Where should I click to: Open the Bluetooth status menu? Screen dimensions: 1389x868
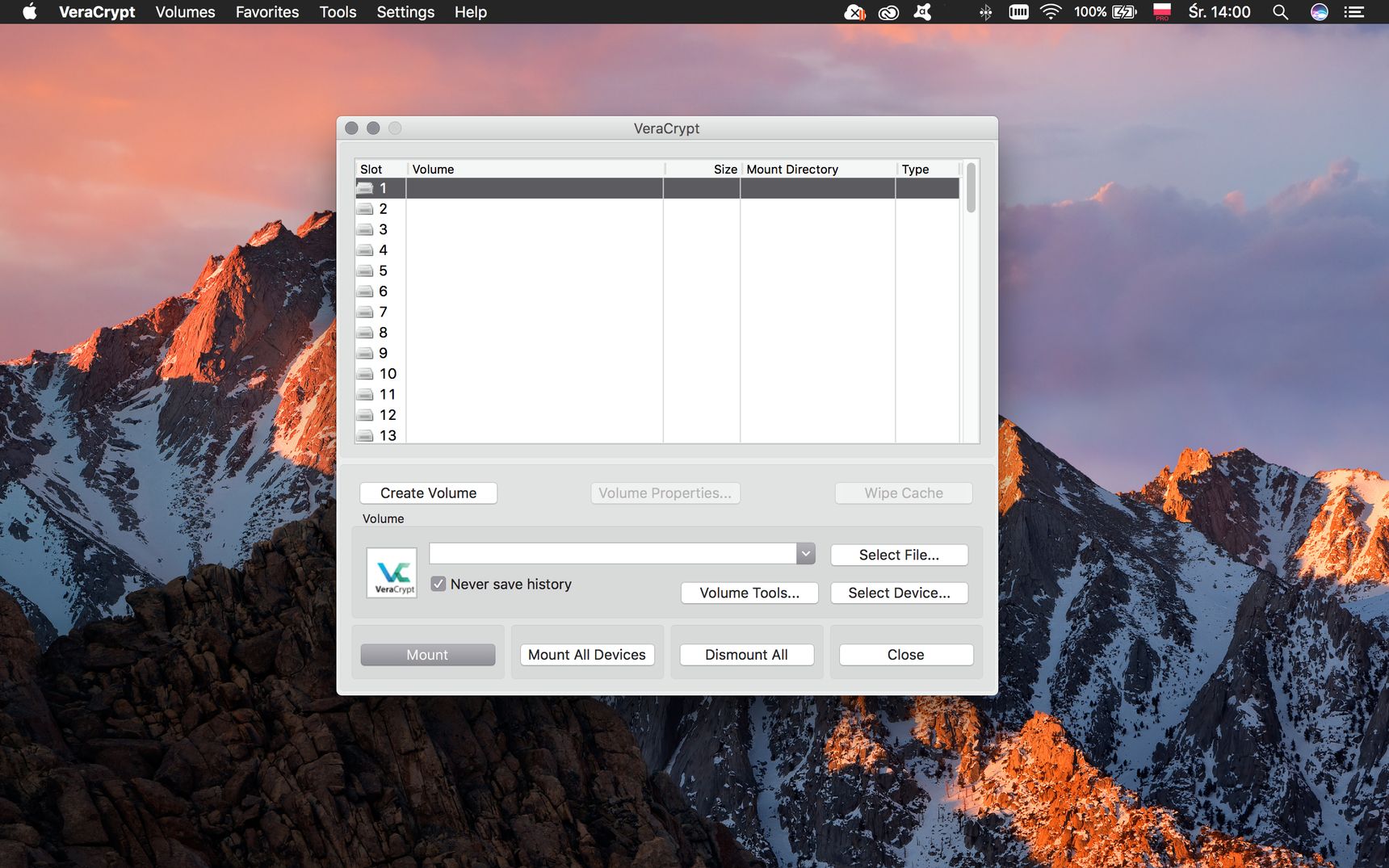coord(985,12)
